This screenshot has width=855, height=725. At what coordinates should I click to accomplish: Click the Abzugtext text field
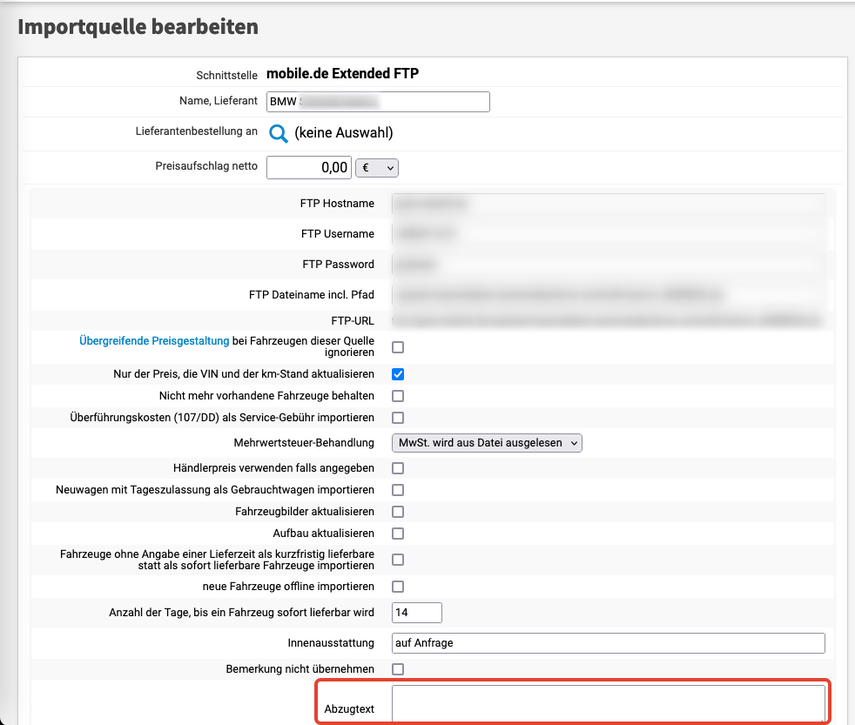point(600,704)
